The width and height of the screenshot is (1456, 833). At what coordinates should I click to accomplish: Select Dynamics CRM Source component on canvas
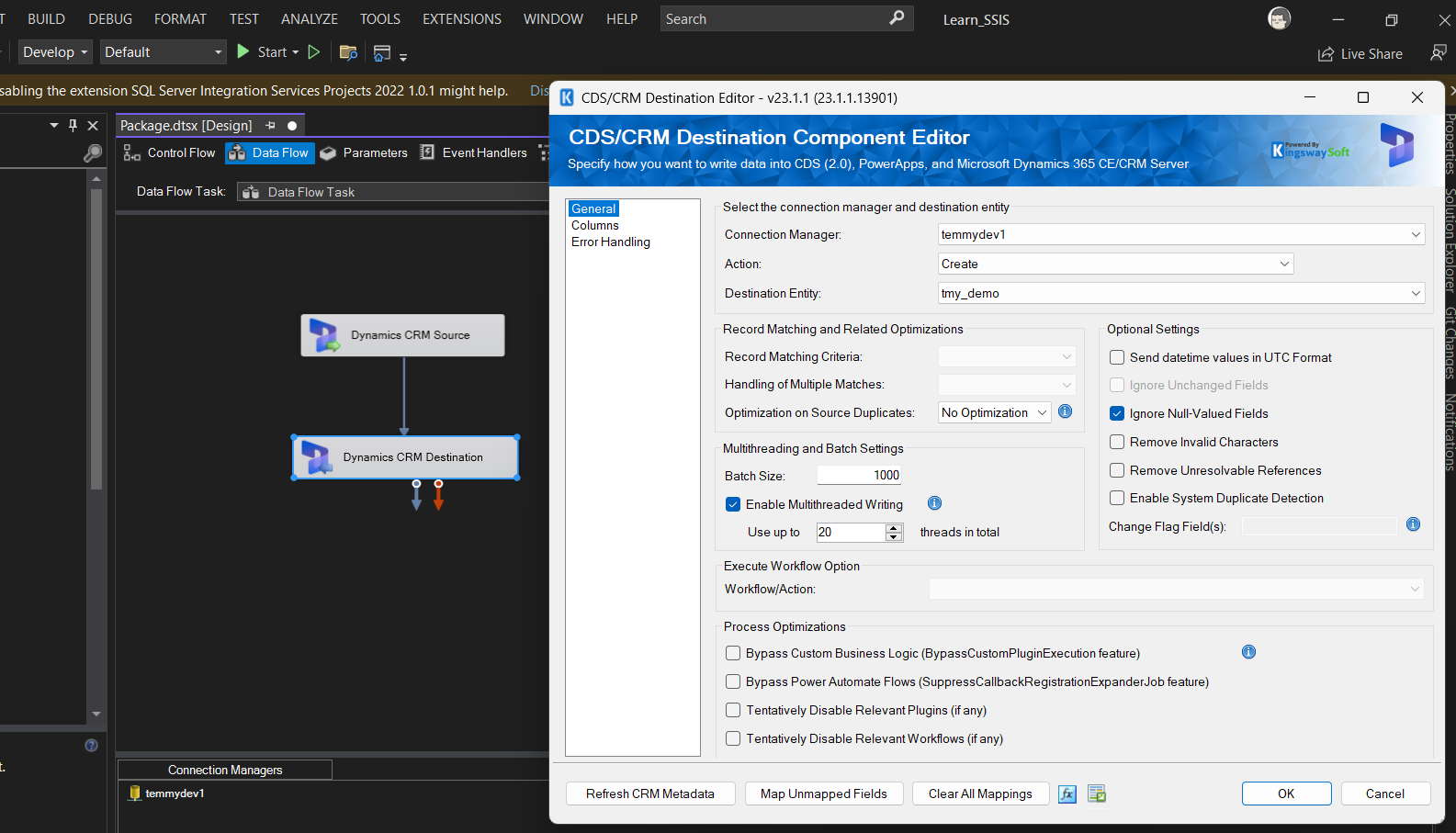coord(402,335)
